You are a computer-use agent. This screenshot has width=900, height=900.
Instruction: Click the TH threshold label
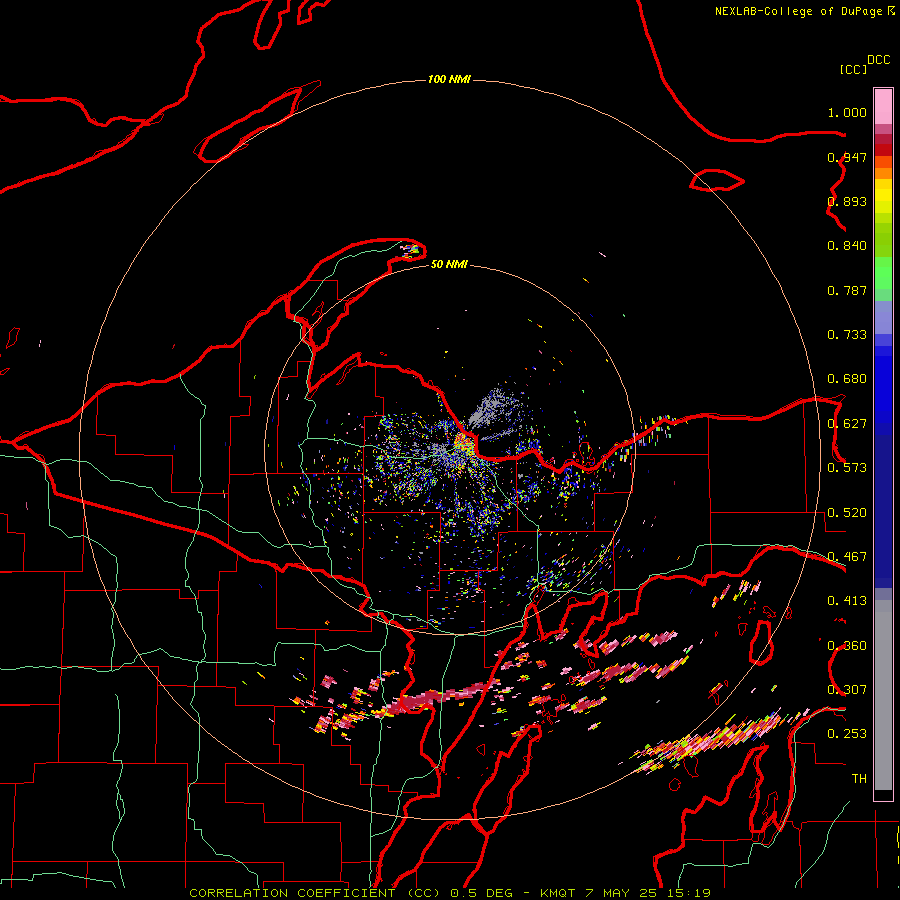pyautogui.click(x=859, y=779)
